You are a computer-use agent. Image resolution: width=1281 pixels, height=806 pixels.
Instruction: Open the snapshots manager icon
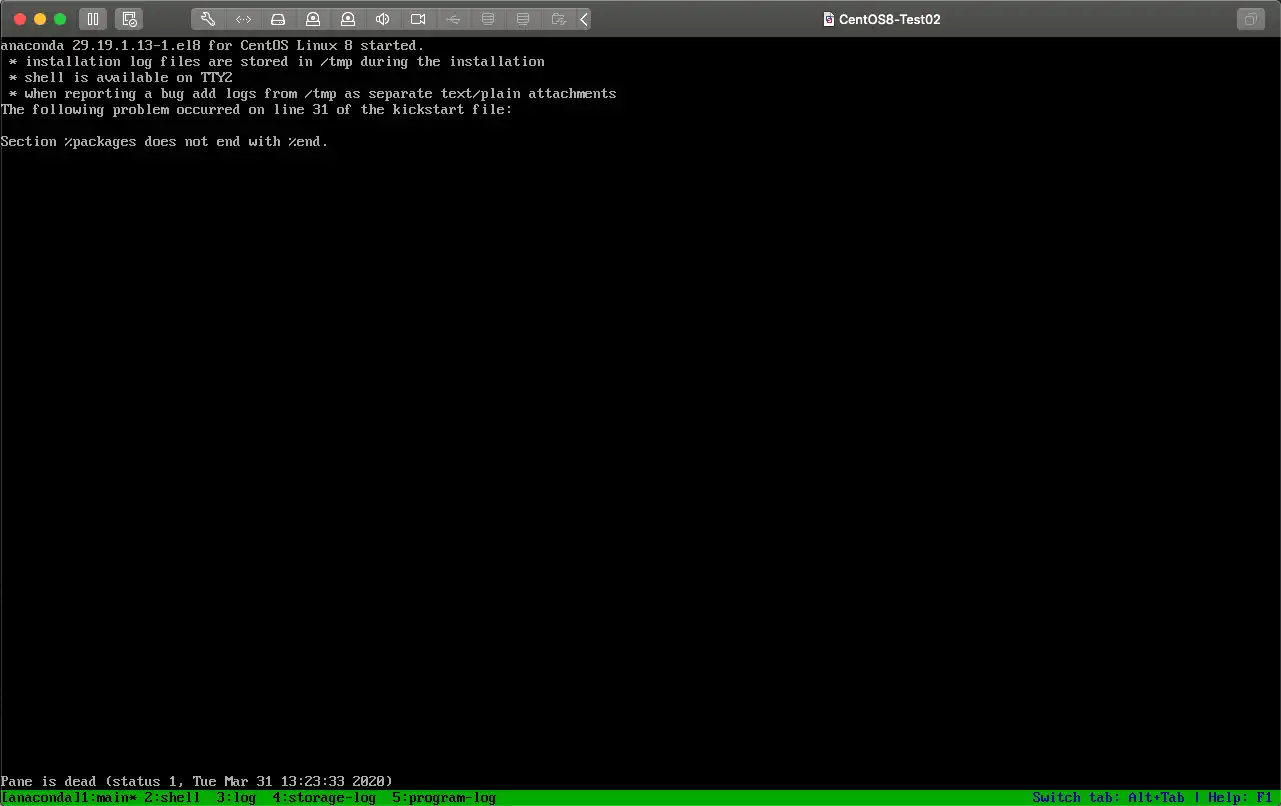pyautogui.click(x=128, y=19)
